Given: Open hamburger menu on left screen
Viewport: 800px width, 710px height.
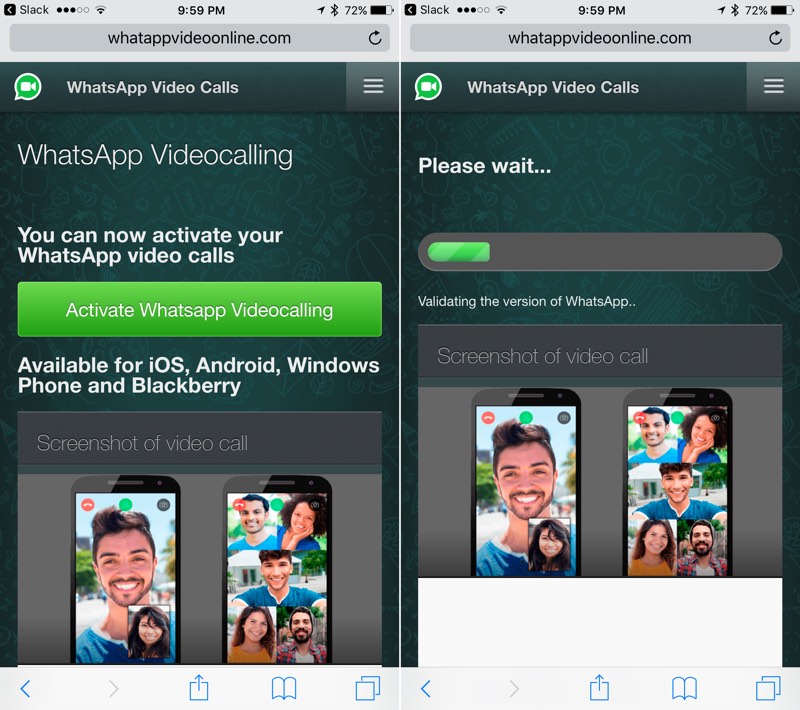Looking at the screenshot, I should (373, 87).
